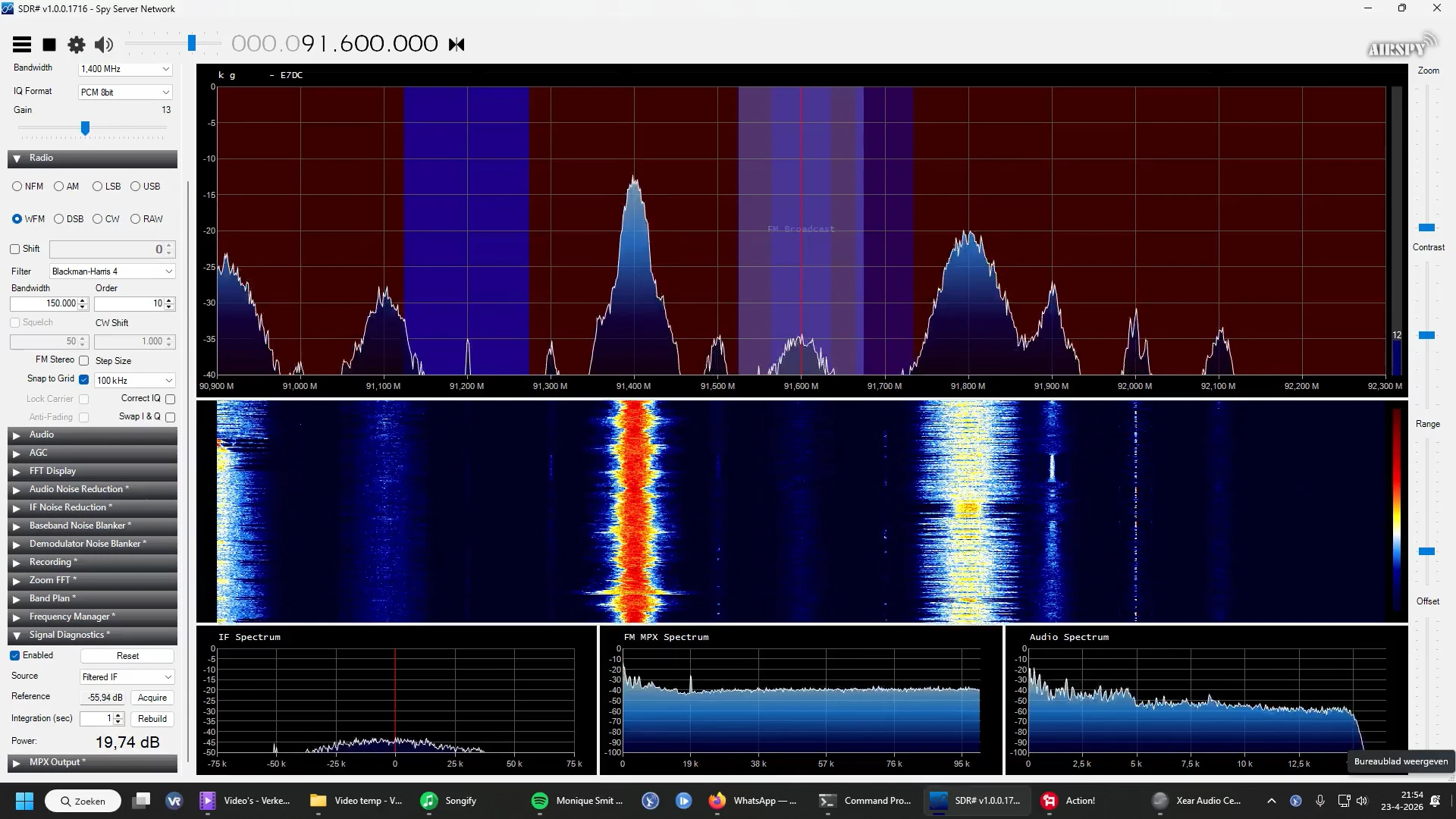1456x819 pixels.
Task: Open Action! recorder in the taskbar
Action: click(1069, 801)
